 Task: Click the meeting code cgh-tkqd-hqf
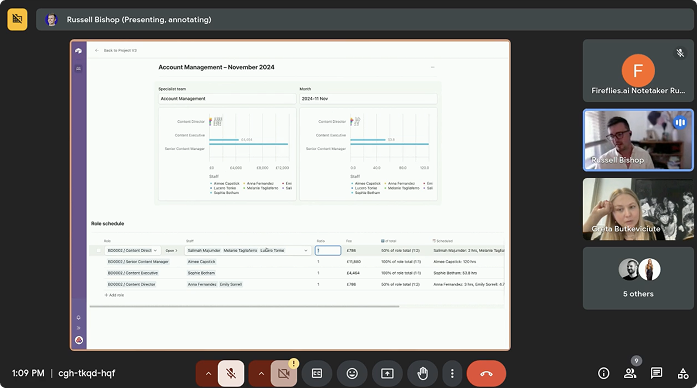point(87,373)
